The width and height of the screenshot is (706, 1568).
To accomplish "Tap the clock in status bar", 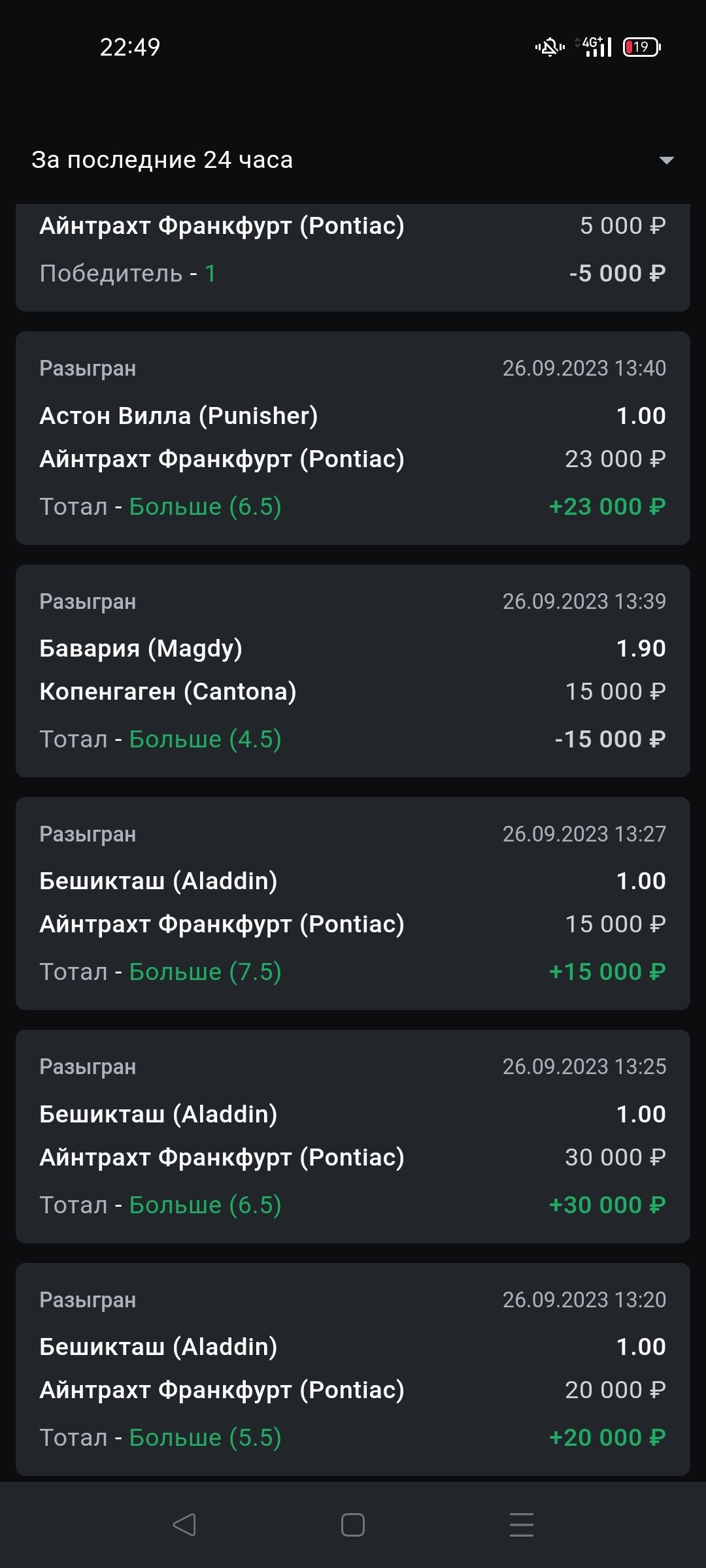I will (x=129, y=47).
